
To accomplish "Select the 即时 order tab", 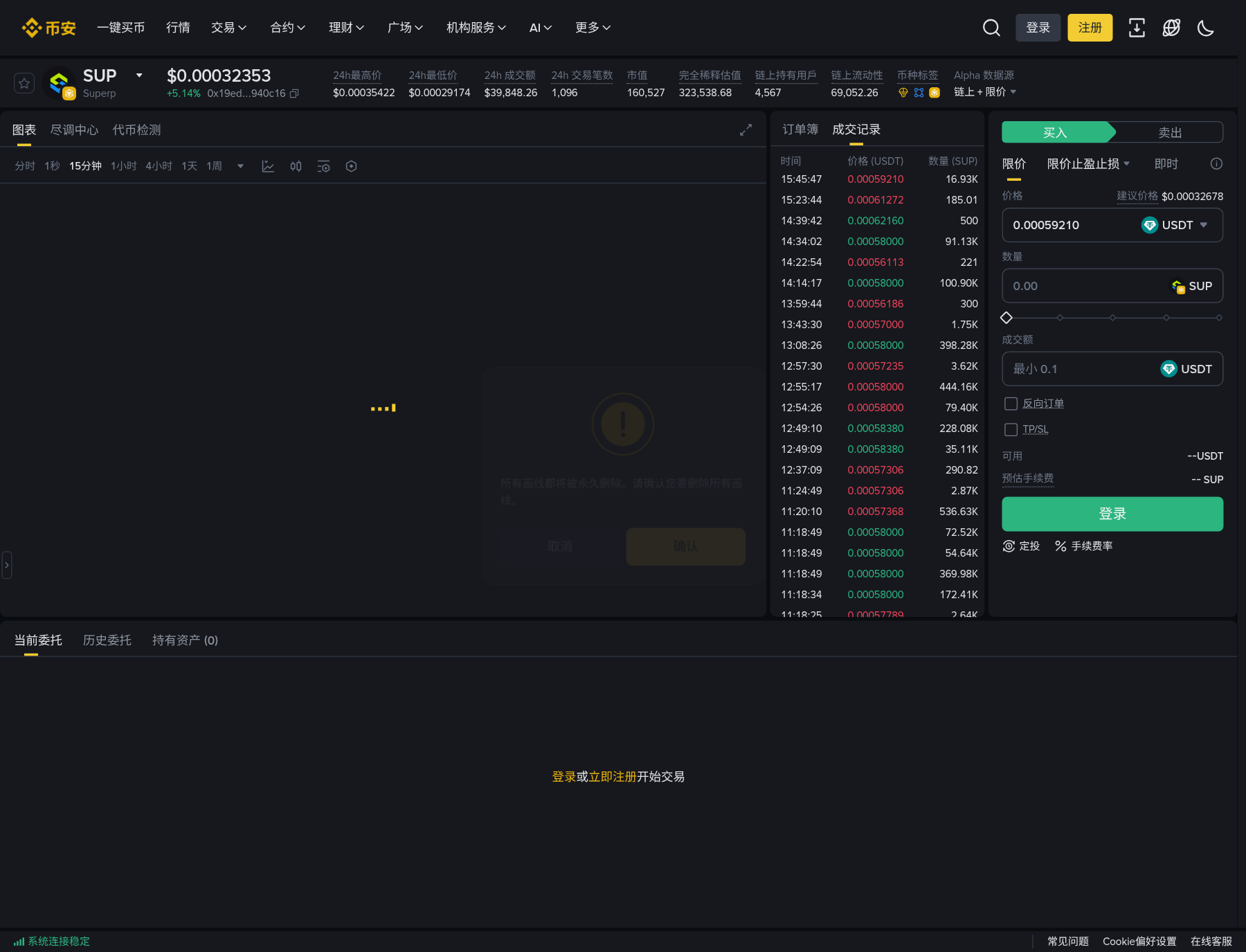I will pos(1166,163).
